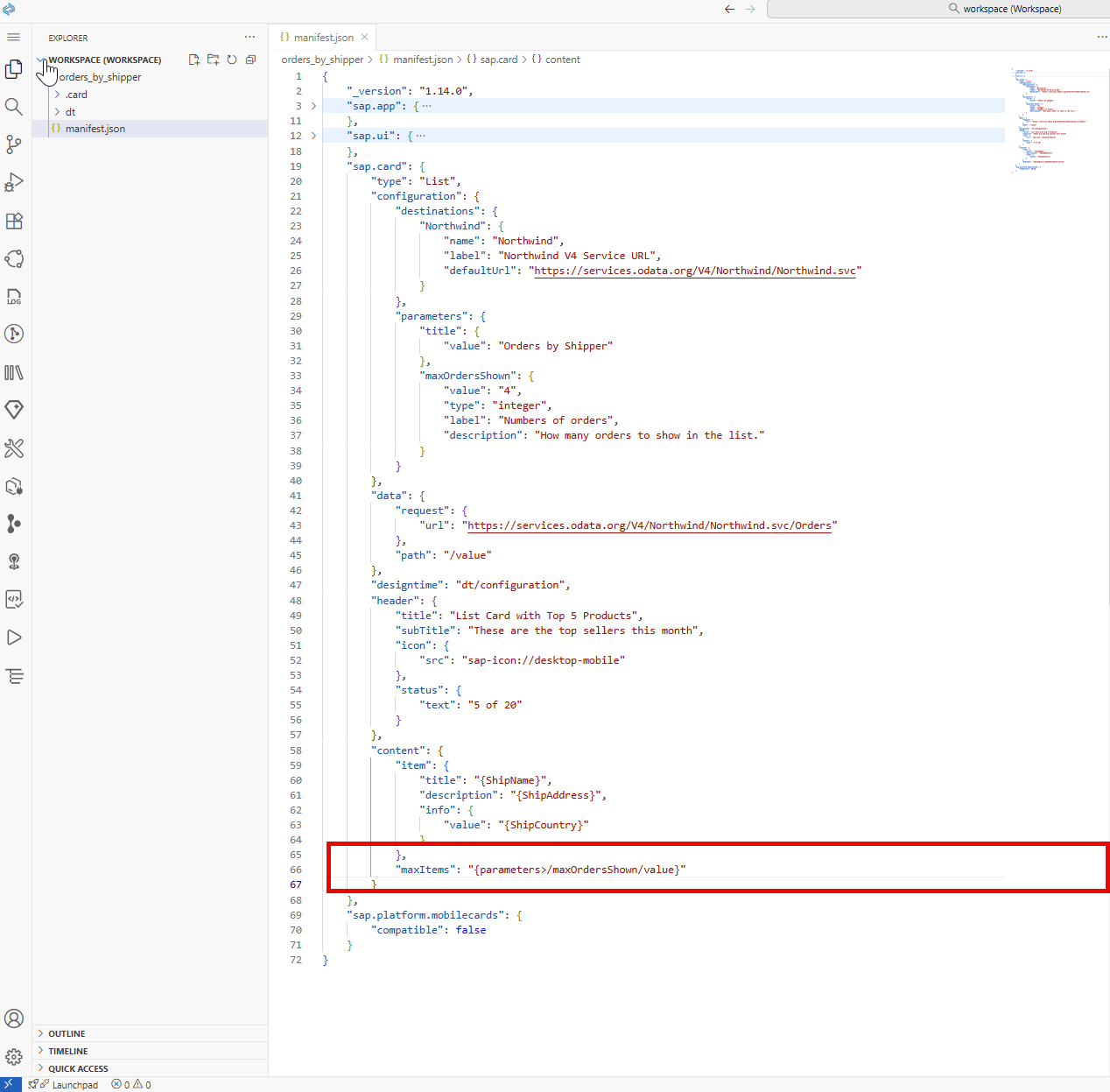Go forward with the navigation arrow
The image size is (1110, 1092).
point(750,9)
